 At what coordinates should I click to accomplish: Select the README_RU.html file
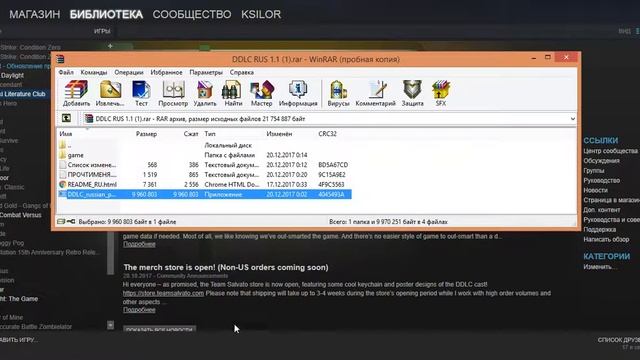tap(204, 184)
